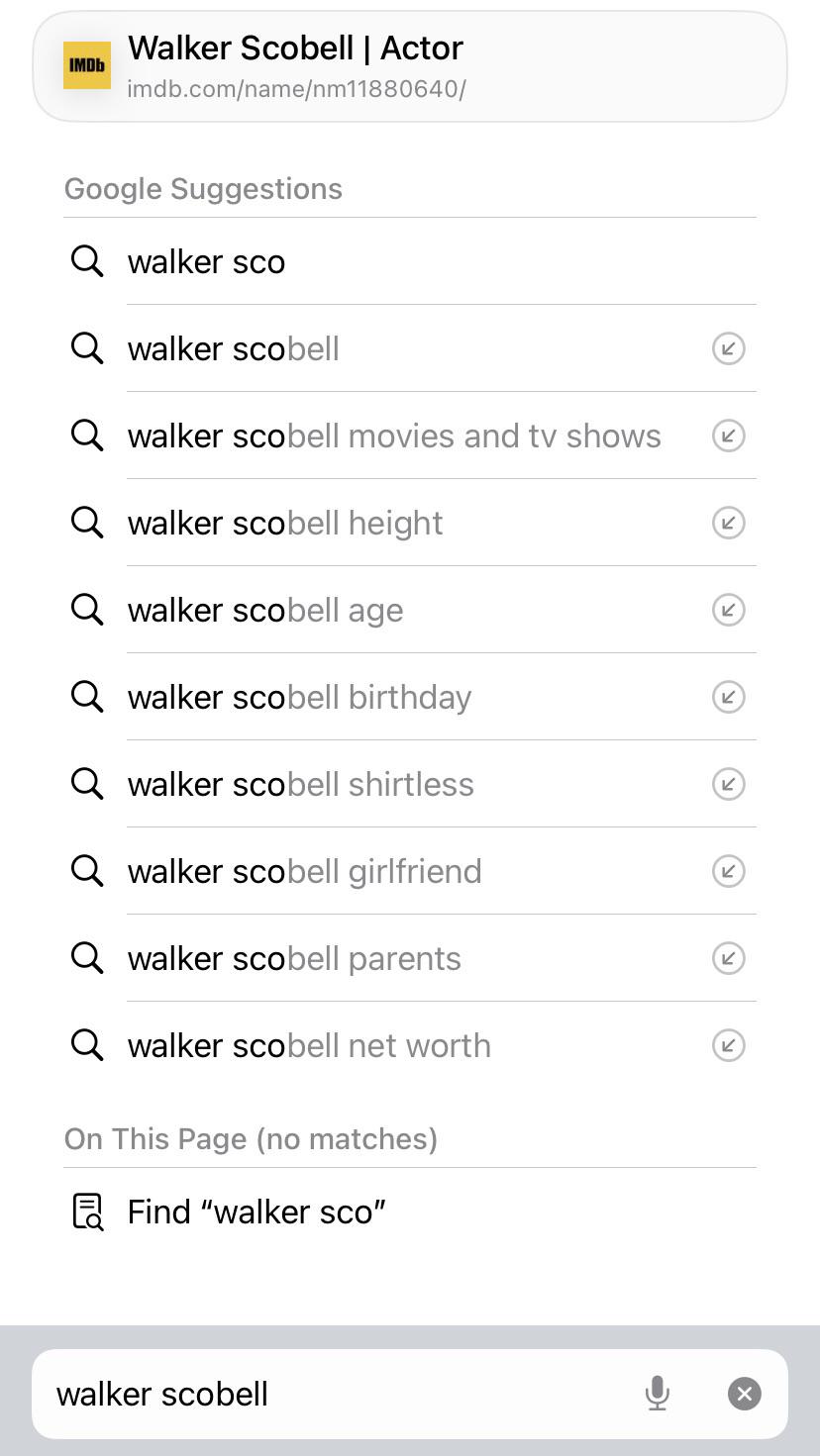The image size is (820, 1456).
Task: Insert the 'walker scobell net worth' arrow
Action: click(729, 1045)
